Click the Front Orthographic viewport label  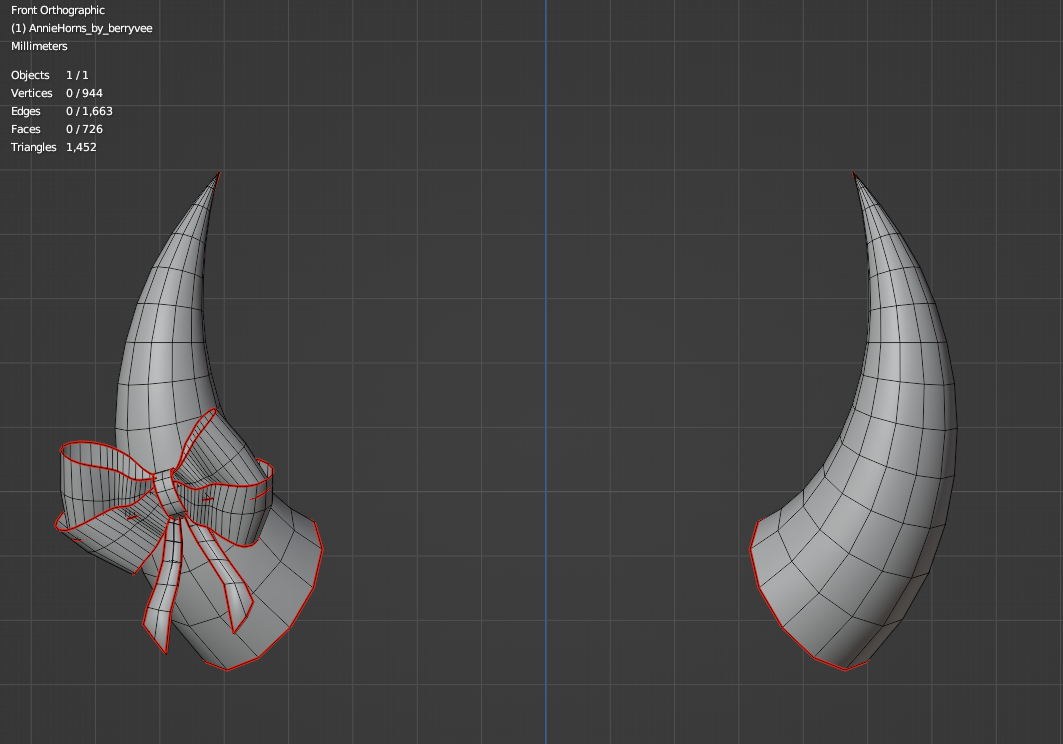tap(57, 10)
